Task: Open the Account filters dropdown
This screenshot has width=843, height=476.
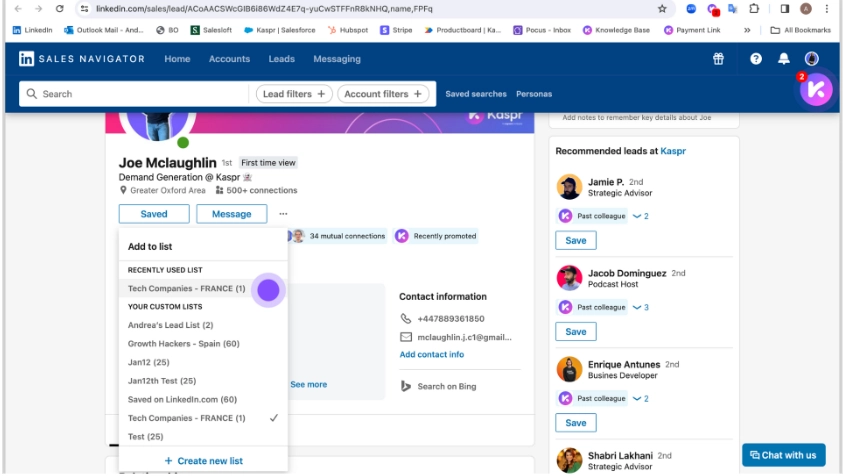Action: click(x=383, y=94)
